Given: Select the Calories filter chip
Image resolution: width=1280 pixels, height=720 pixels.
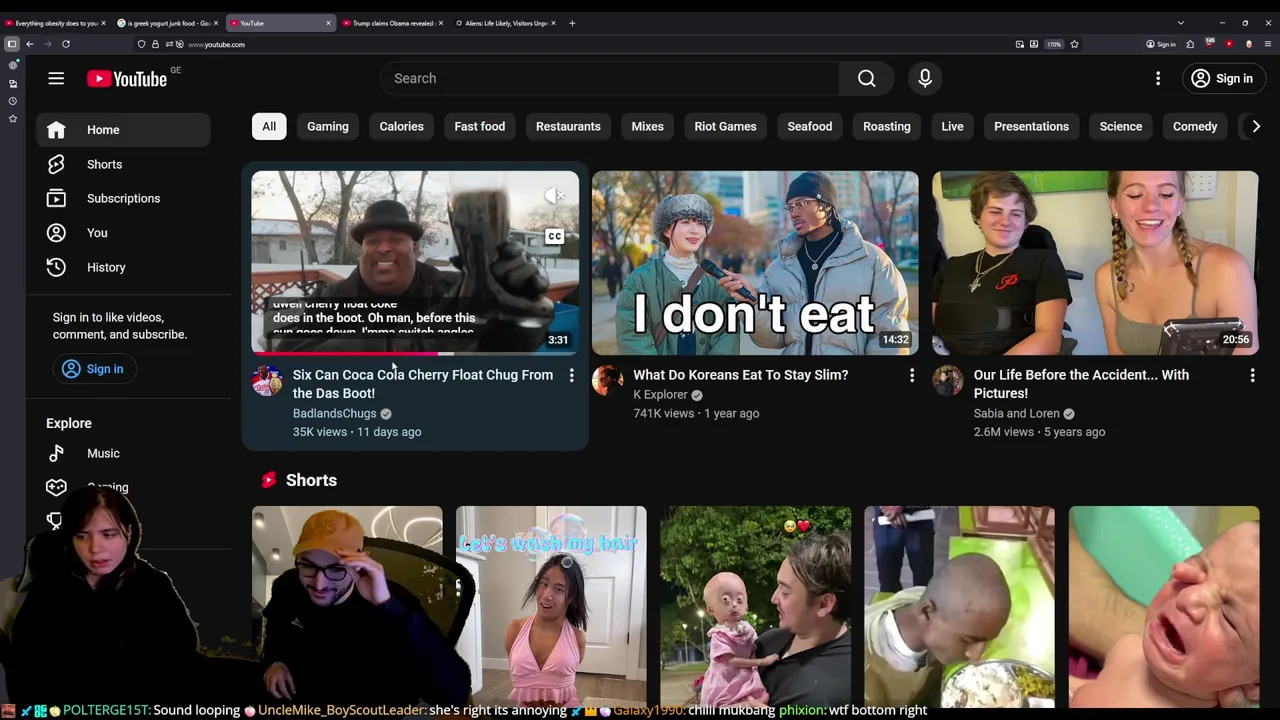Looking at the screenshot, I should point(401,126).
